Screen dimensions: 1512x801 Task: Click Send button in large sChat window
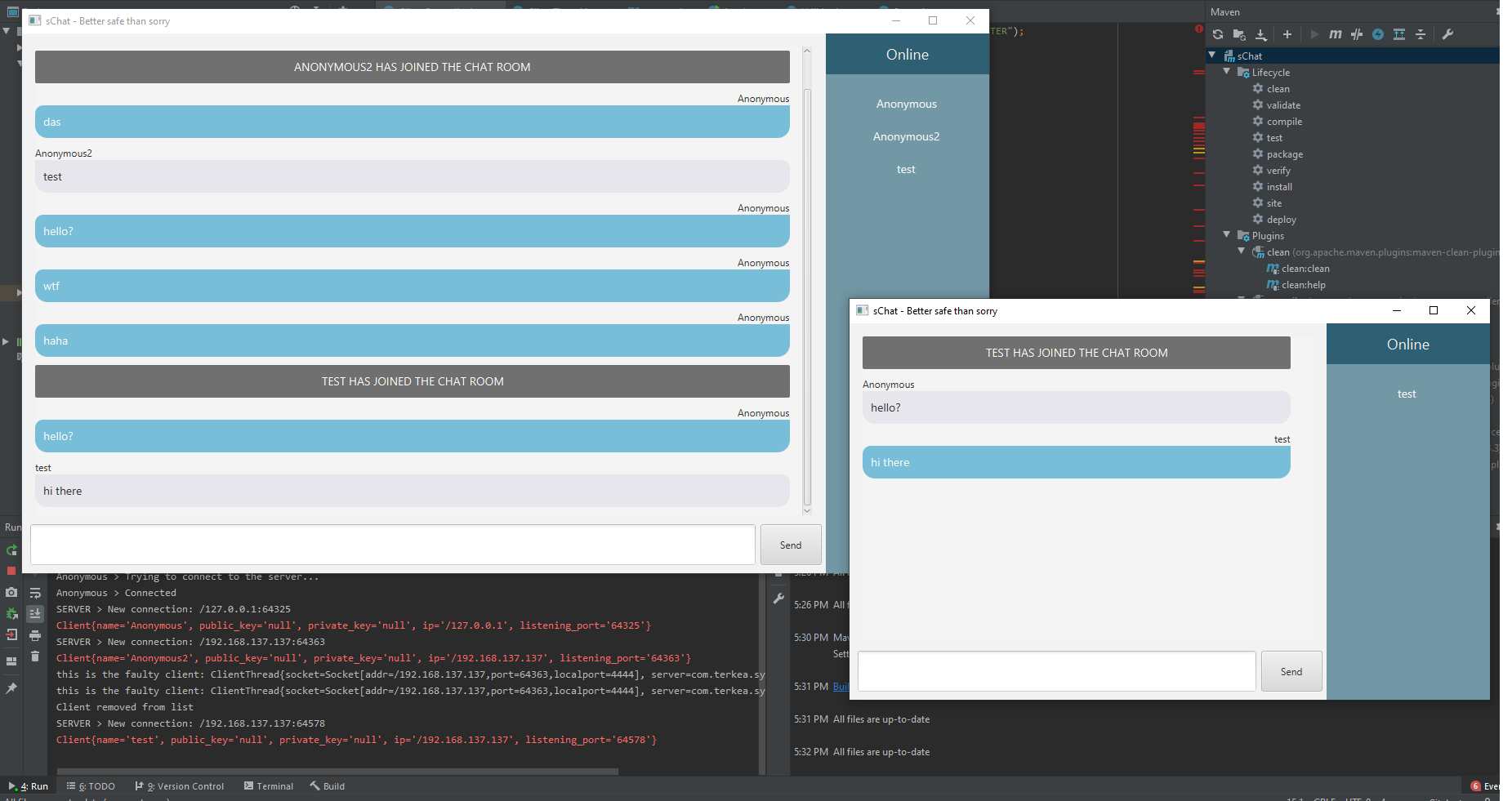point(791,545)
